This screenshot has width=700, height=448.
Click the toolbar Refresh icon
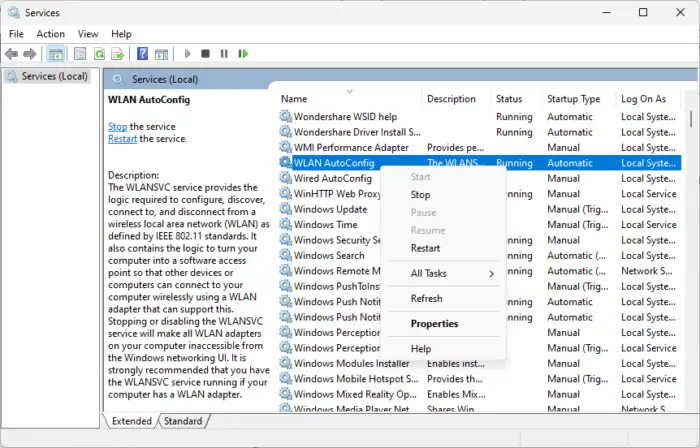[99, 54]
